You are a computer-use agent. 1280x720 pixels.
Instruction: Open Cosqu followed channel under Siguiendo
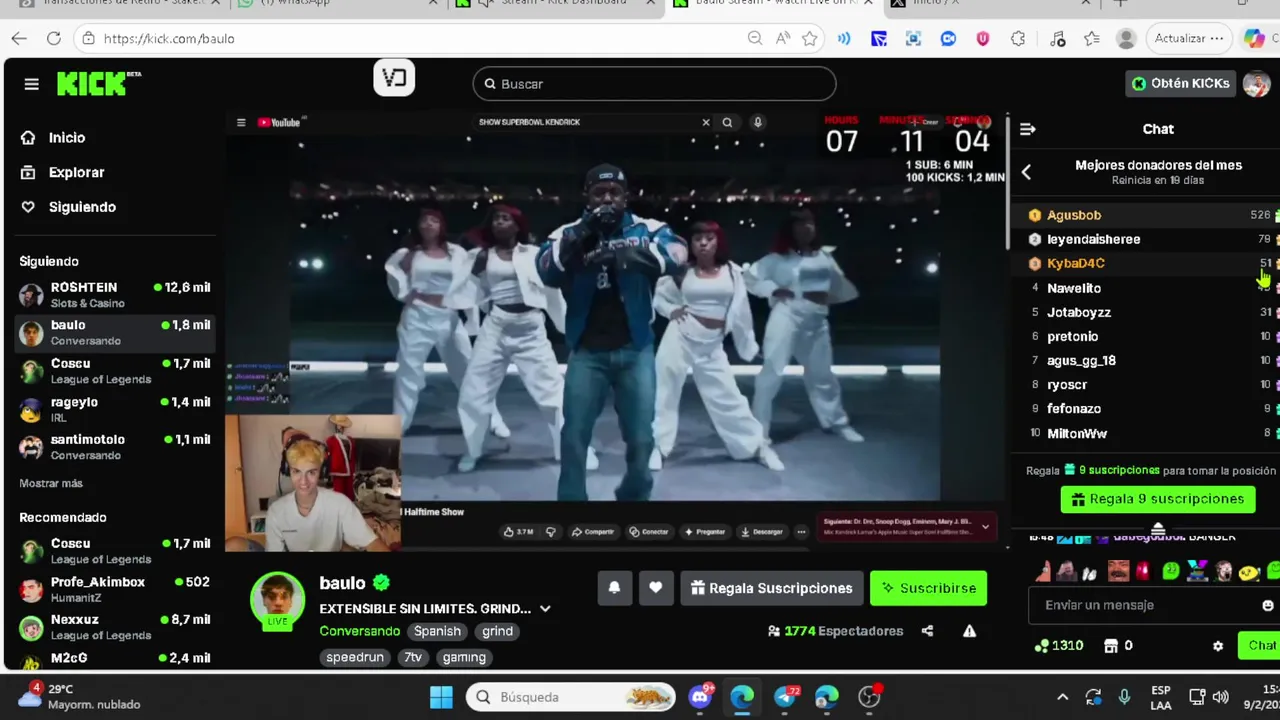pyautogui.click(x=115, y=371)
